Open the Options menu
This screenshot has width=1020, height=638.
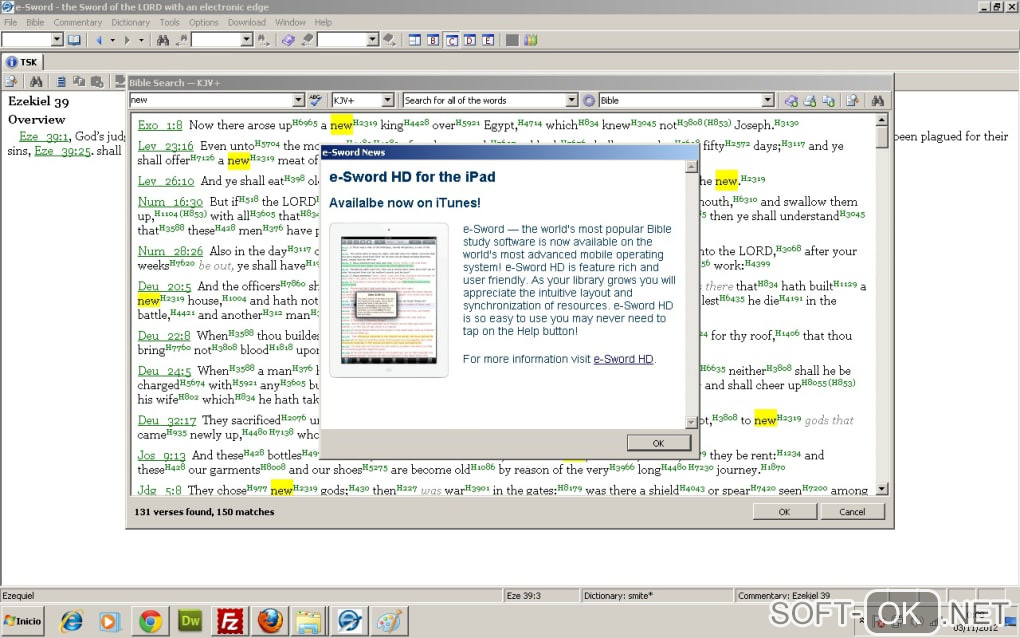coord(204,22)
